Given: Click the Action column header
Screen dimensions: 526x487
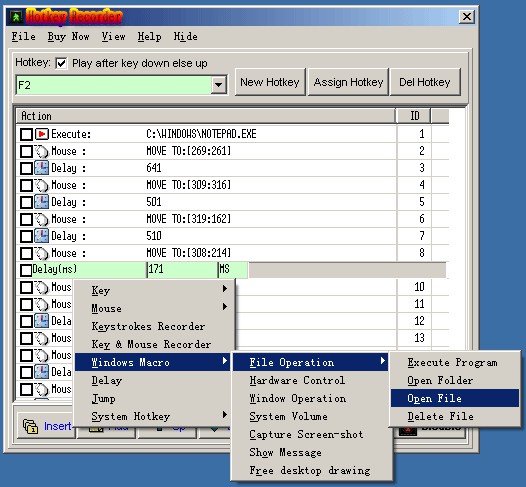Looking at the screenshot, I should click(x=206, y=116).
